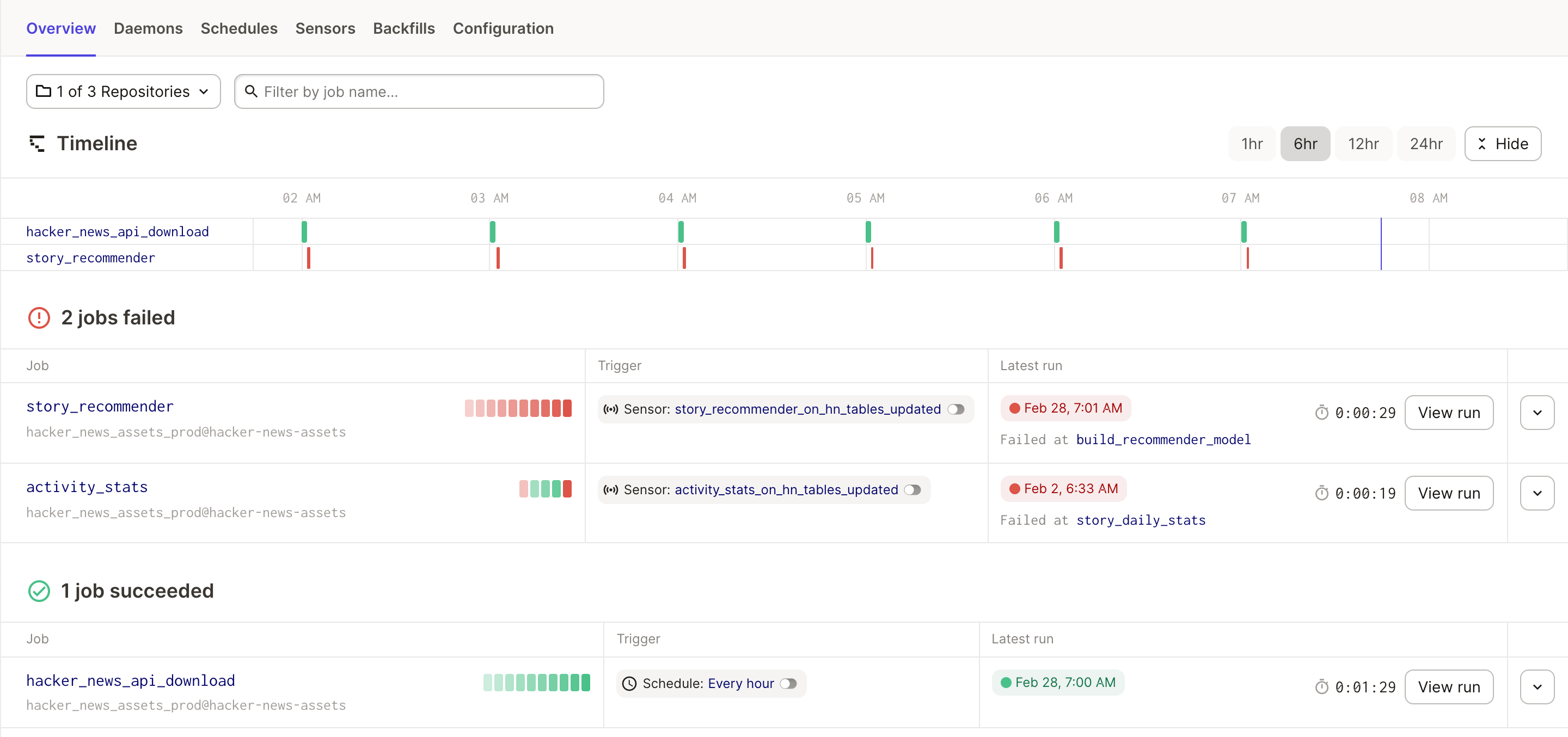The width and height of the screenshot is (1568, 737).
Task: Click red 04 AM story_recommender run marker
Action: pos(684,258)
